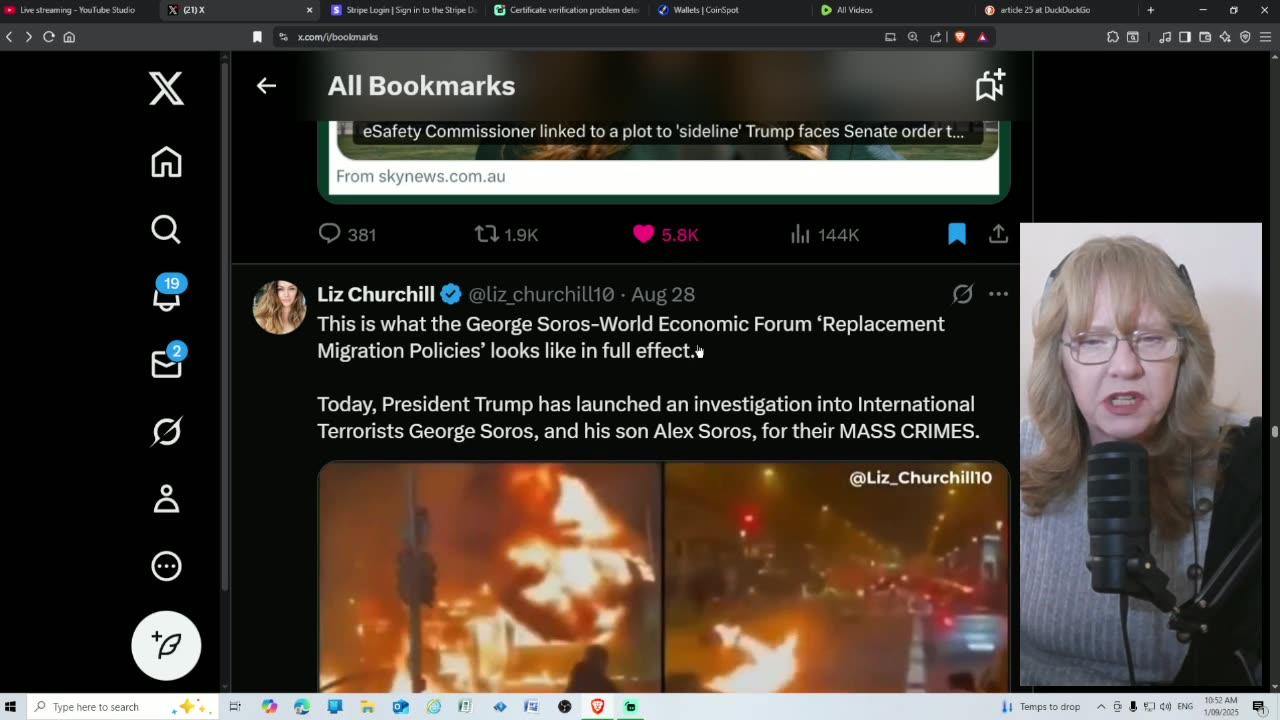The width and height of the screenshot is (1280, 720).
Task: Open Explore search in X sidebar
Action: [x=166, y=230]
